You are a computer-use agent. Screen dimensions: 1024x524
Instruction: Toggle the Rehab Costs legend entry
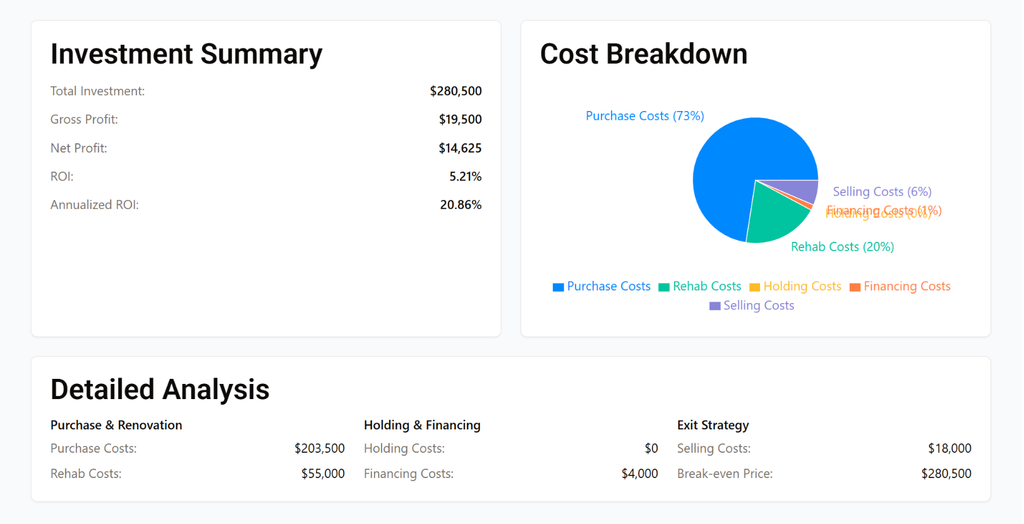click(699, 286)
